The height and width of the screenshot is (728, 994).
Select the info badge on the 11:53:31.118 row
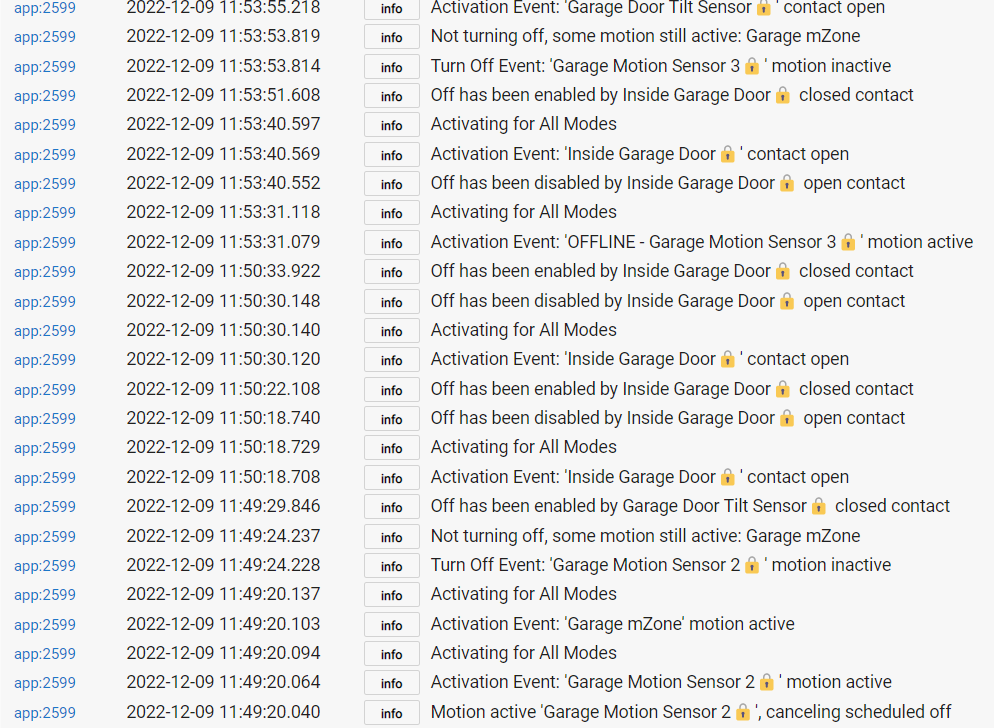(391, 213)
